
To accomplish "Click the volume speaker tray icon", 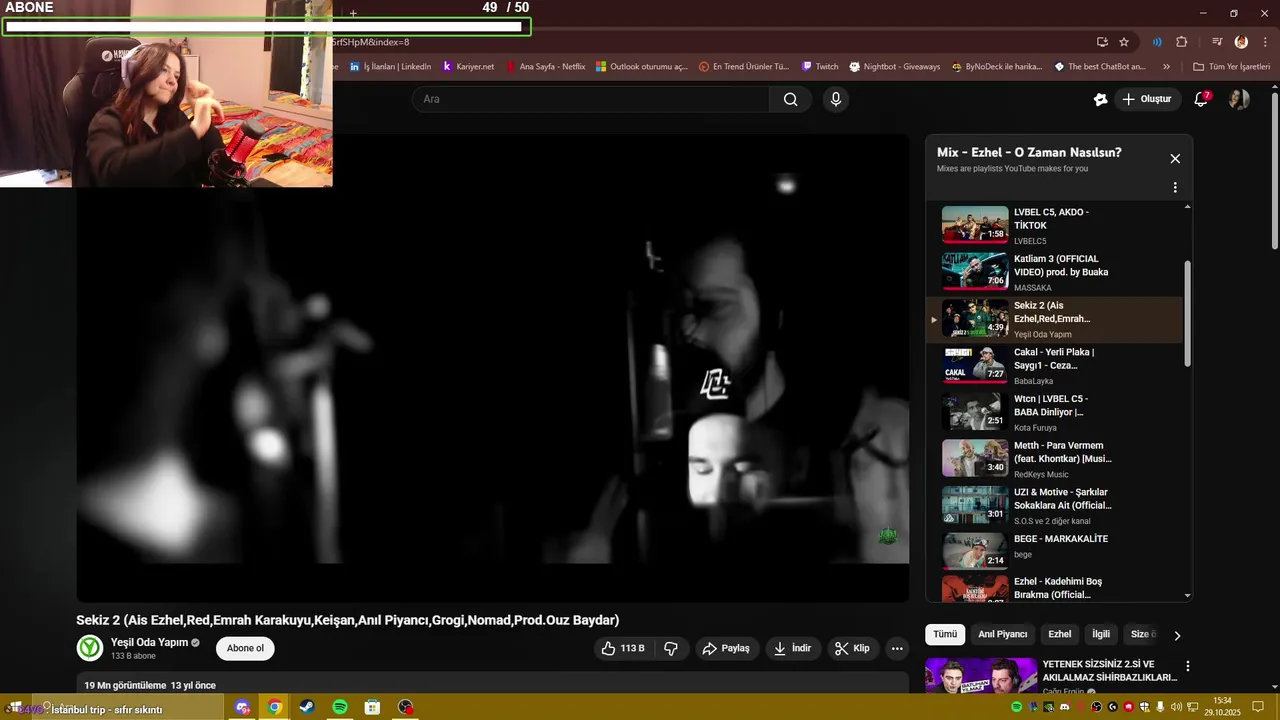I will 1176,707.
